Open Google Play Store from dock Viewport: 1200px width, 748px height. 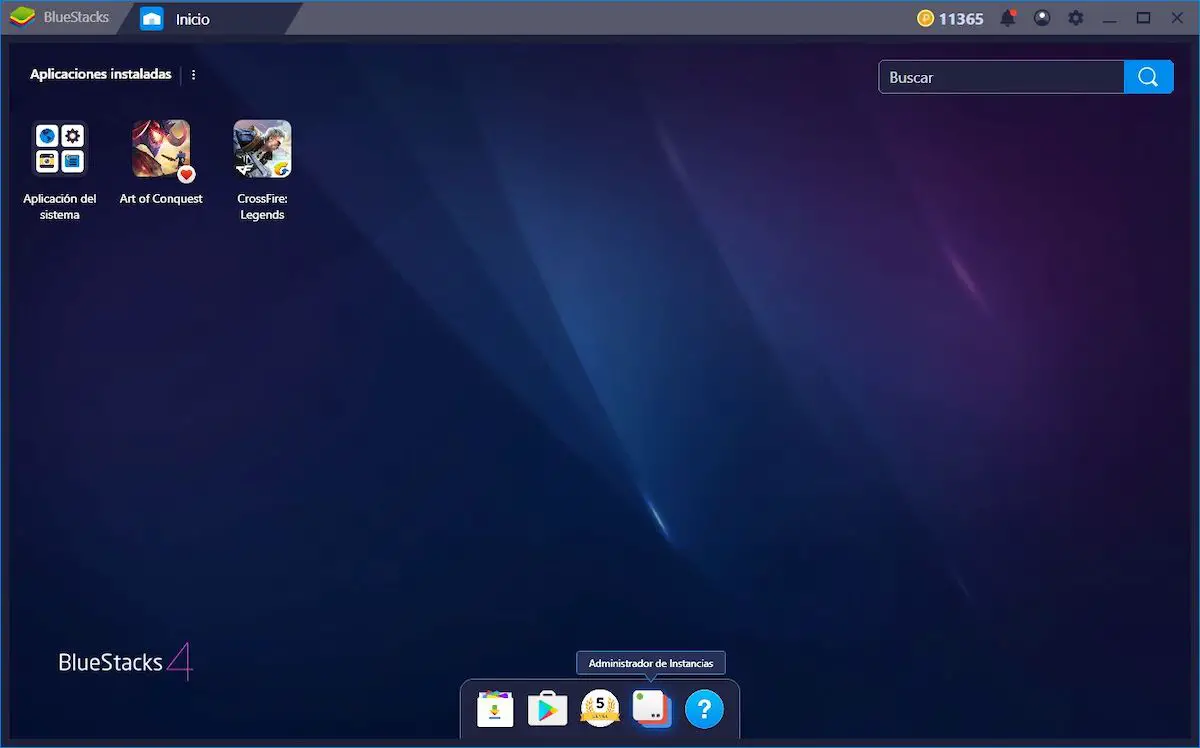coord(547,709)
